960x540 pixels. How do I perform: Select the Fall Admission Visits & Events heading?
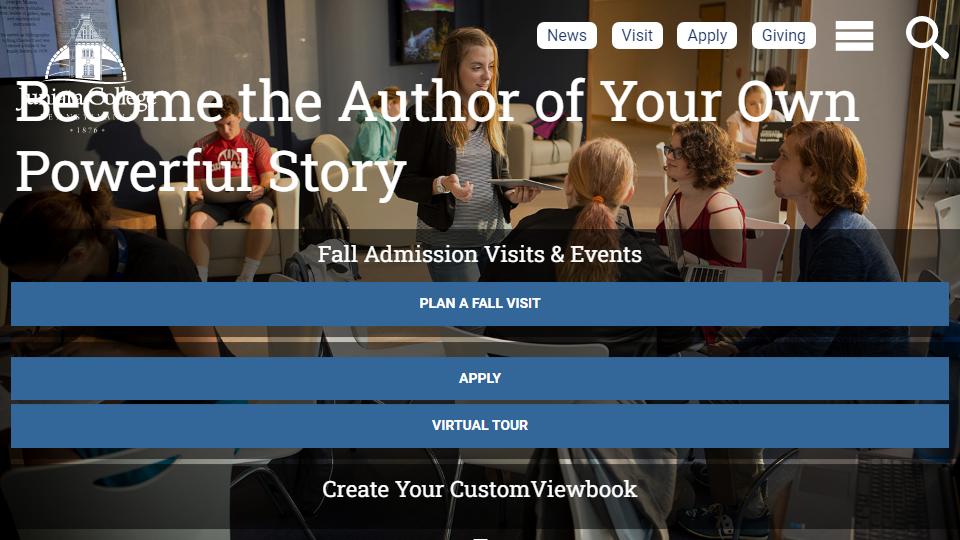pos(480,254)
